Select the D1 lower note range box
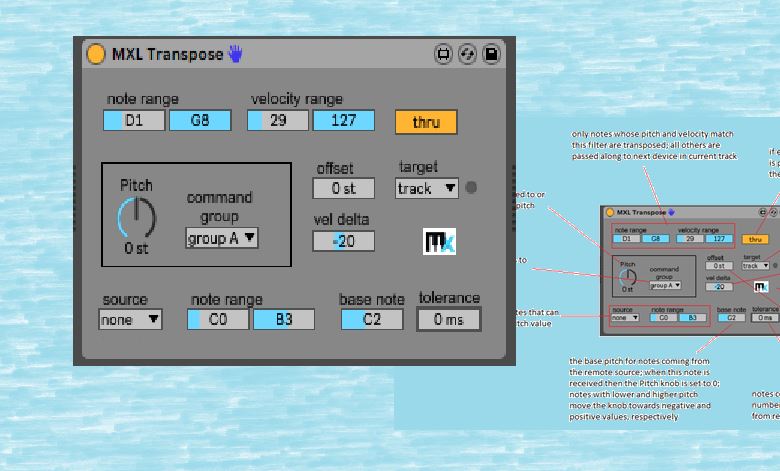Viewport: 780px width, 471px height. pyautogui.click(x=134, y=121)
